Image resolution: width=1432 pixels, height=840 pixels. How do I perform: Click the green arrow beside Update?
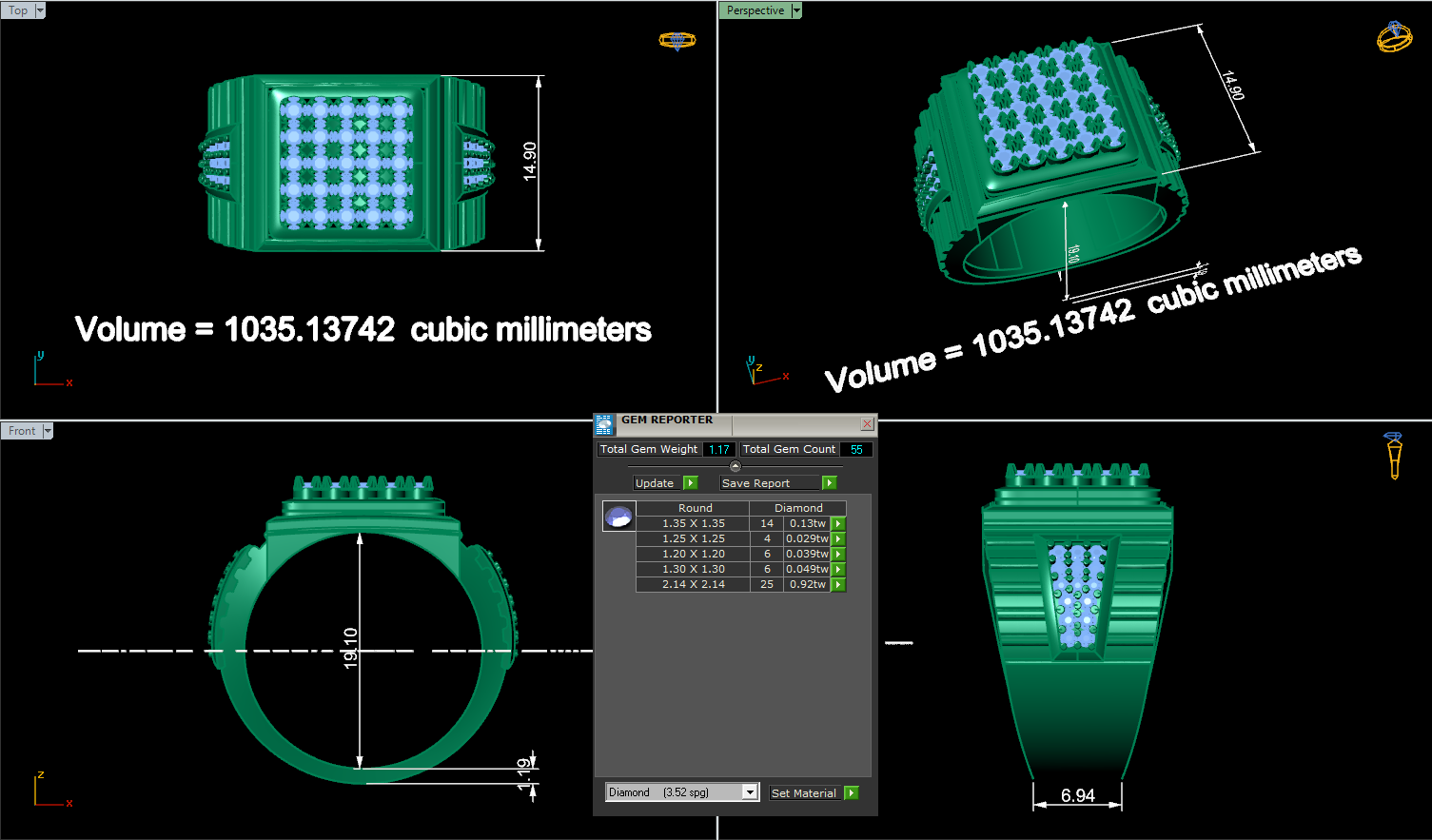click(x=691, y=483)
